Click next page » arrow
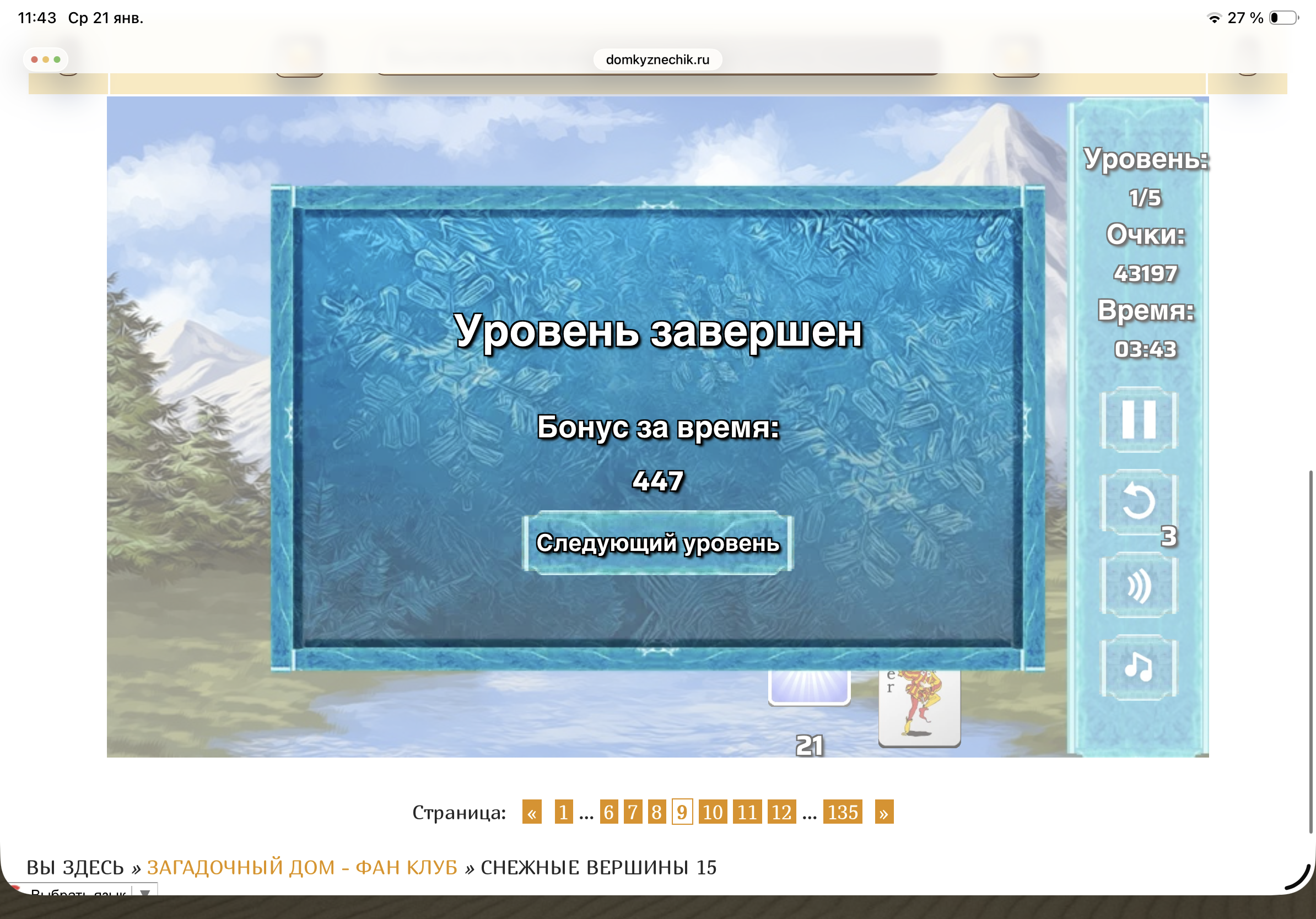 pyautogui.click(x=884, y=812)
